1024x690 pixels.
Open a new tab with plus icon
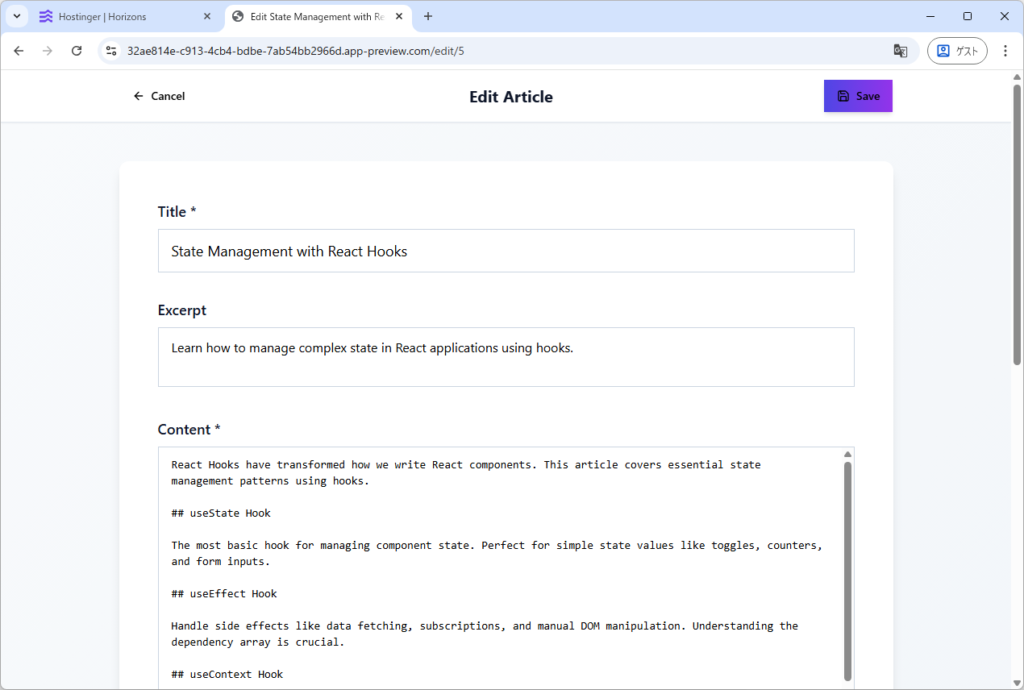coord(428,17)
